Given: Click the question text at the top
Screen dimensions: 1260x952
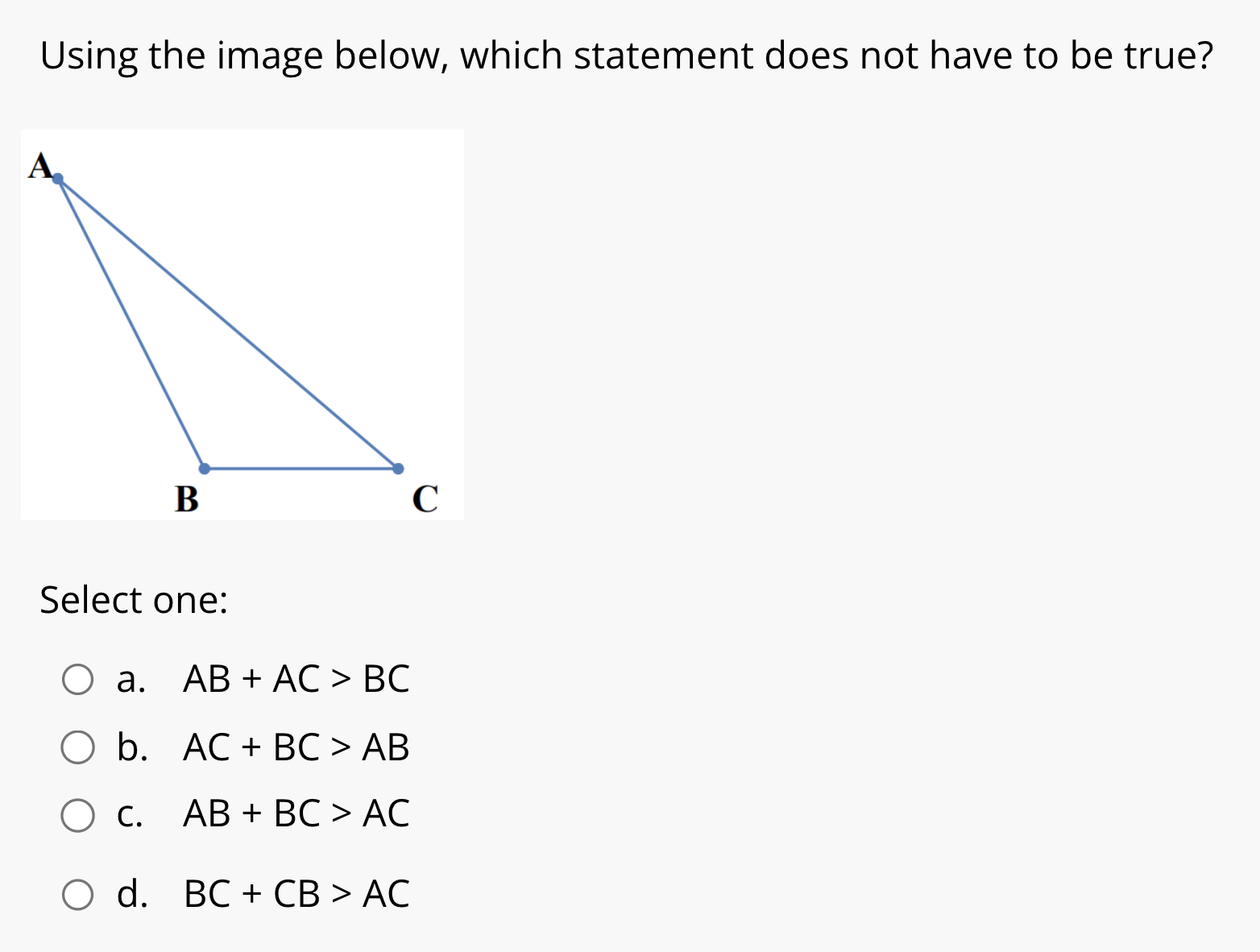Looking at the screenshot, I should tap(627, 55).
